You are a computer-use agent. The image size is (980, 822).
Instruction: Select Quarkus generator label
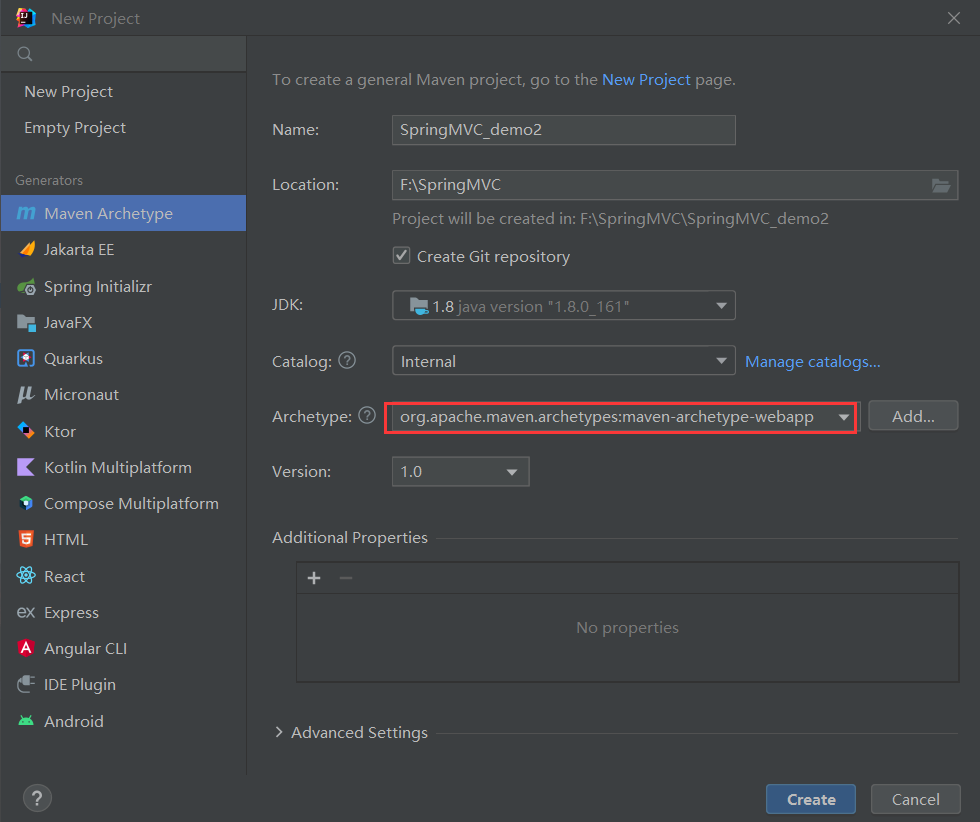[73, 359]
